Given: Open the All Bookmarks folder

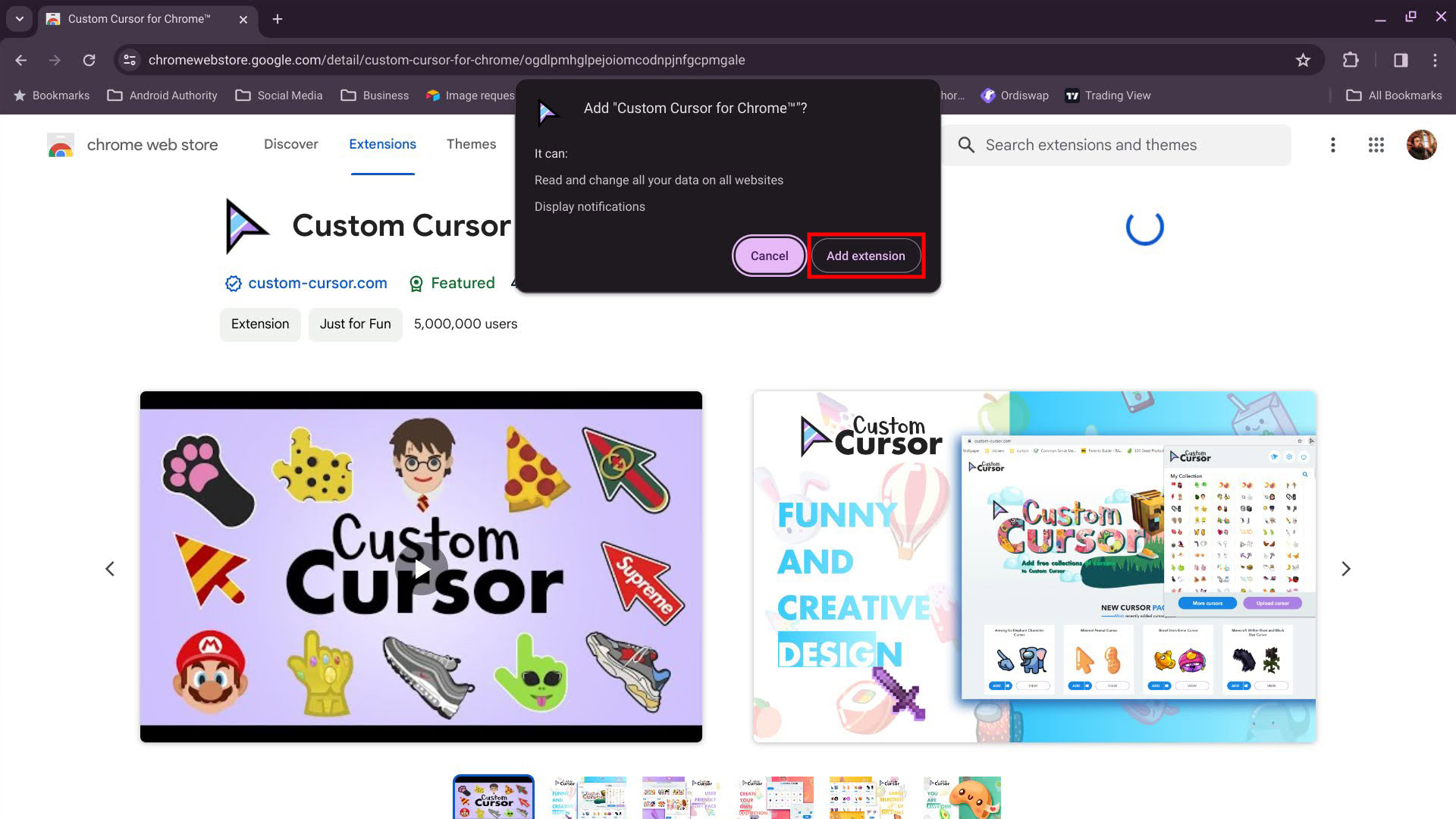Looking at the screenshot, I should coord(1394,96).
